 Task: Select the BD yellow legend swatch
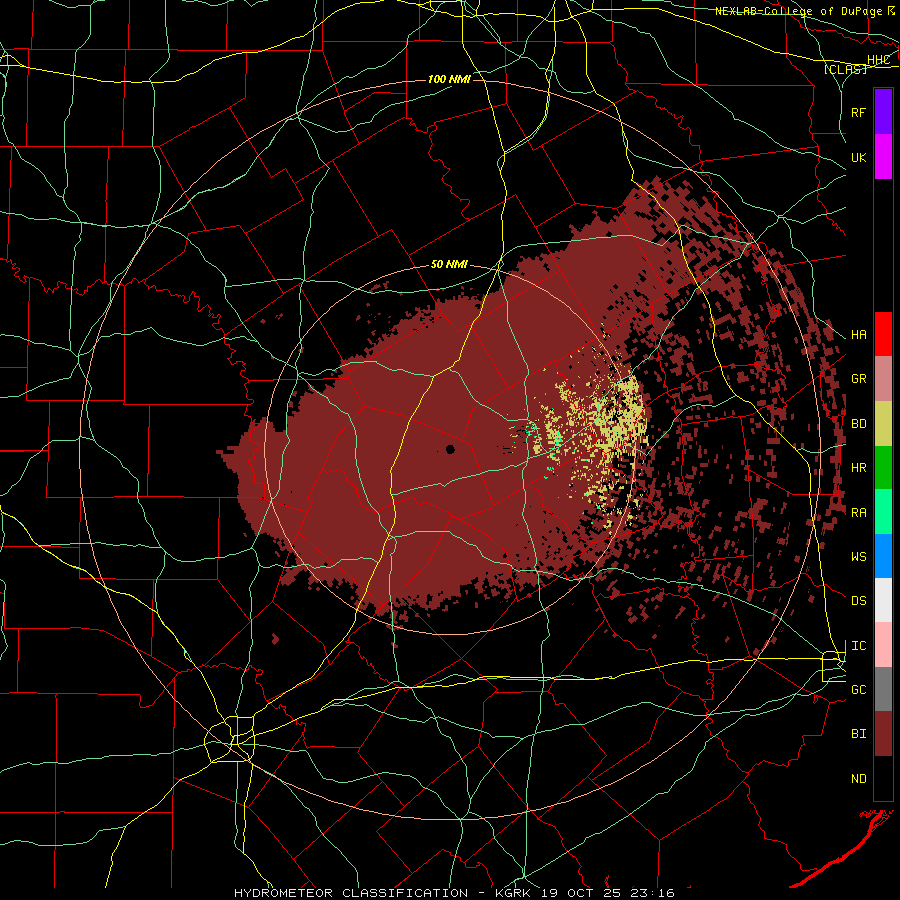(x=883, y=424)
